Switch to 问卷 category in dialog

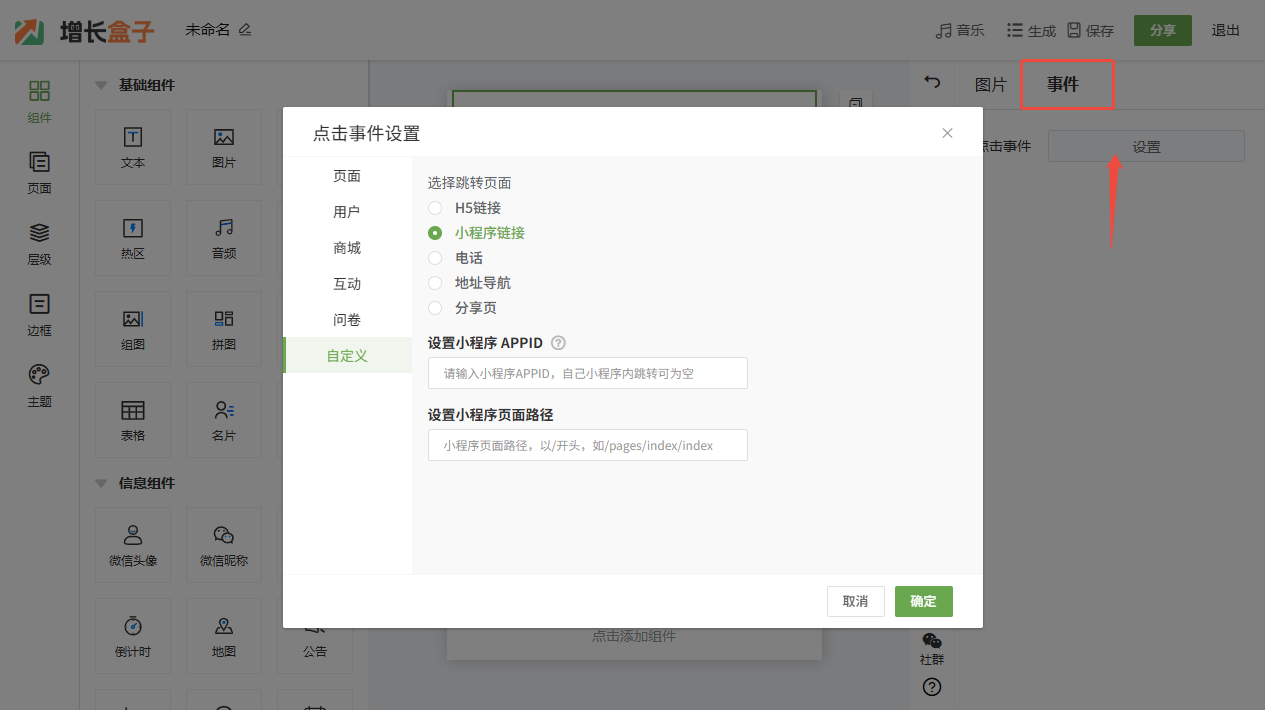pos(347,320)
